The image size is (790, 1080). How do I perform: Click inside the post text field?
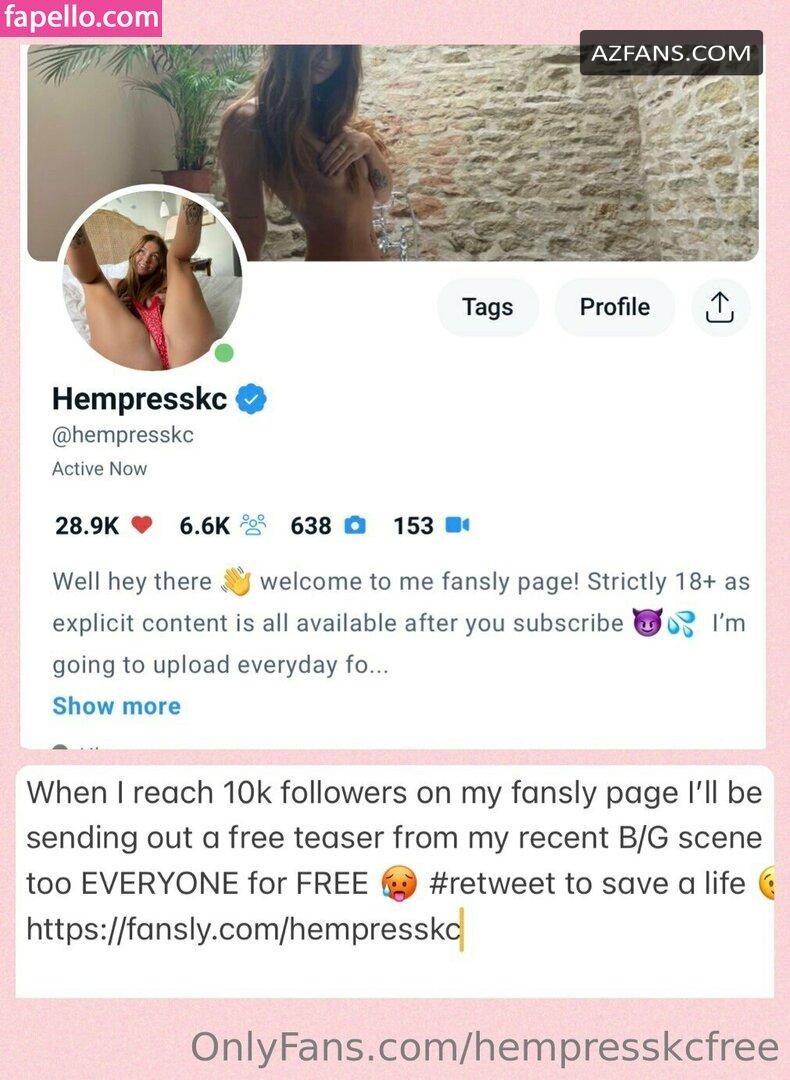point(395,881)
